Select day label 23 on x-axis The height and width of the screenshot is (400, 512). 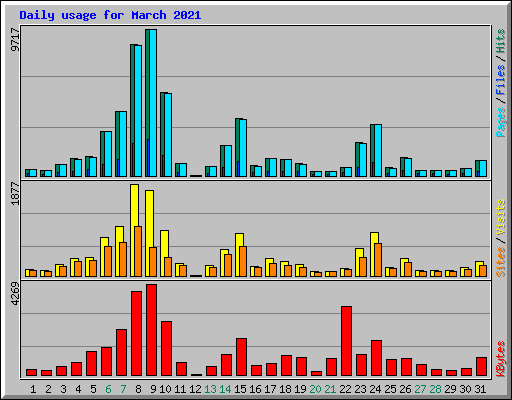360,389
